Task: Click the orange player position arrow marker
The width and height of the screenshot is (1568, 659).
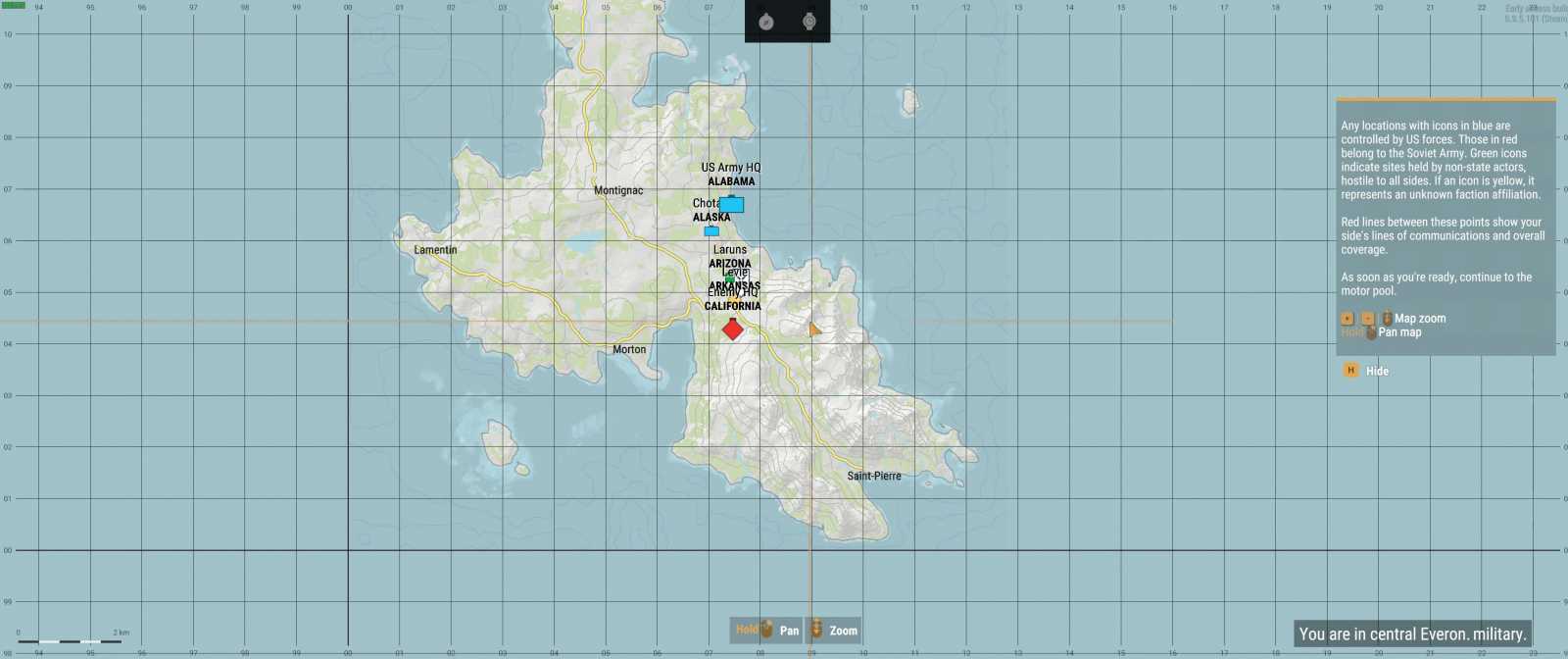Action: click(814, 329)
